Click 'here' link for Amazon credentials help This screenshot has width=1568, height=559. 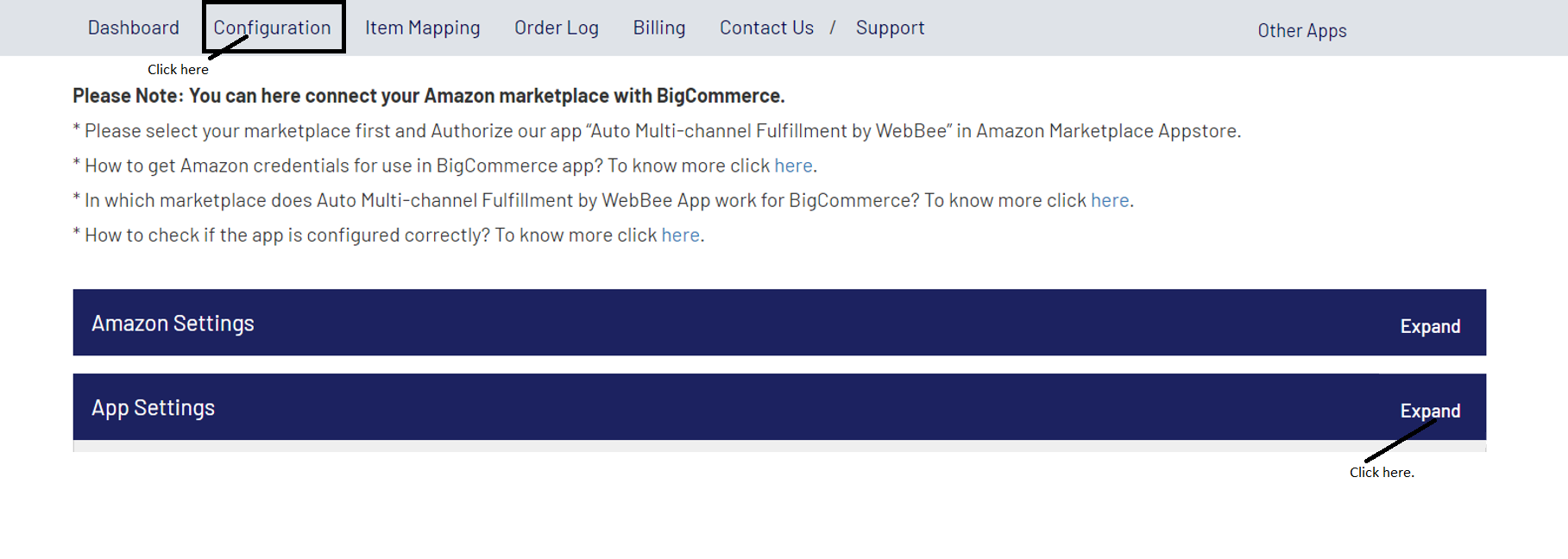[793, 166]
